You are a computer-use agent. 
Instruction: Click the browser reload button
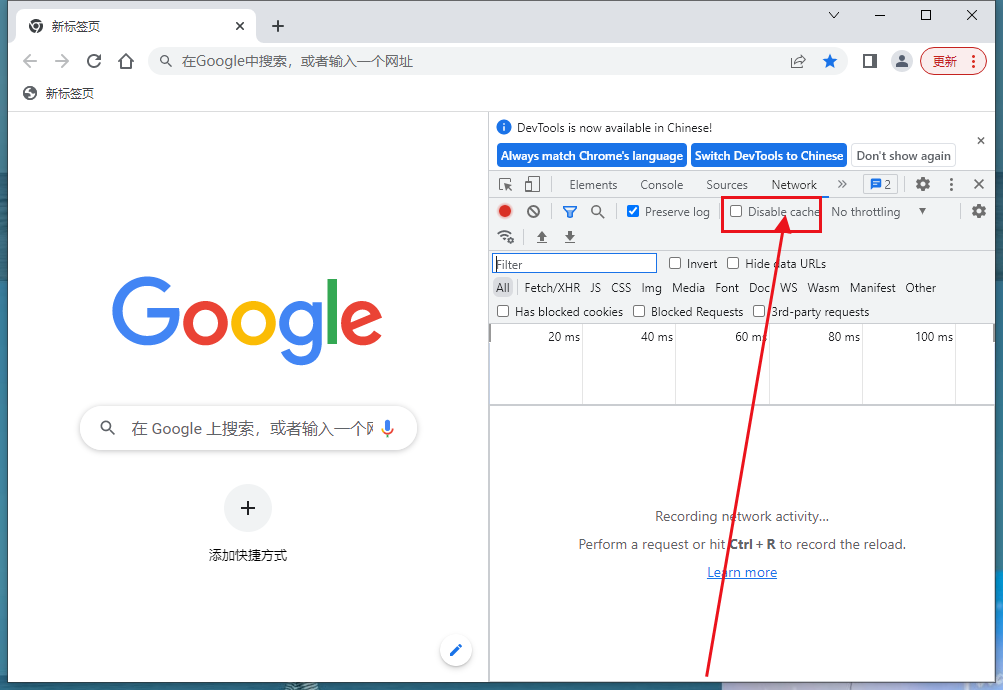[94, 61]
